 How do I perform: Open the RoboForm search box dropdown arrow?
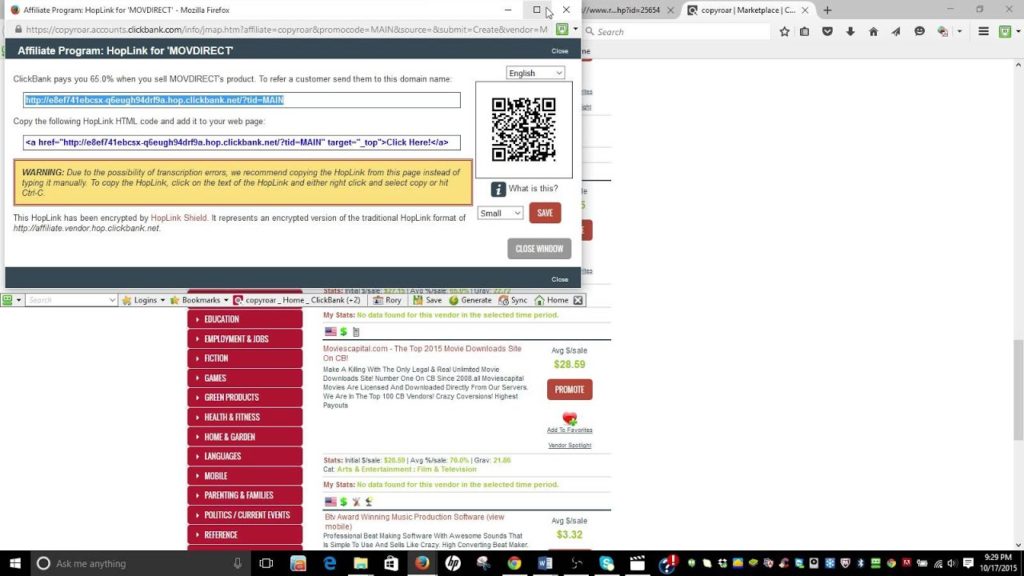(x=112, y=300)
